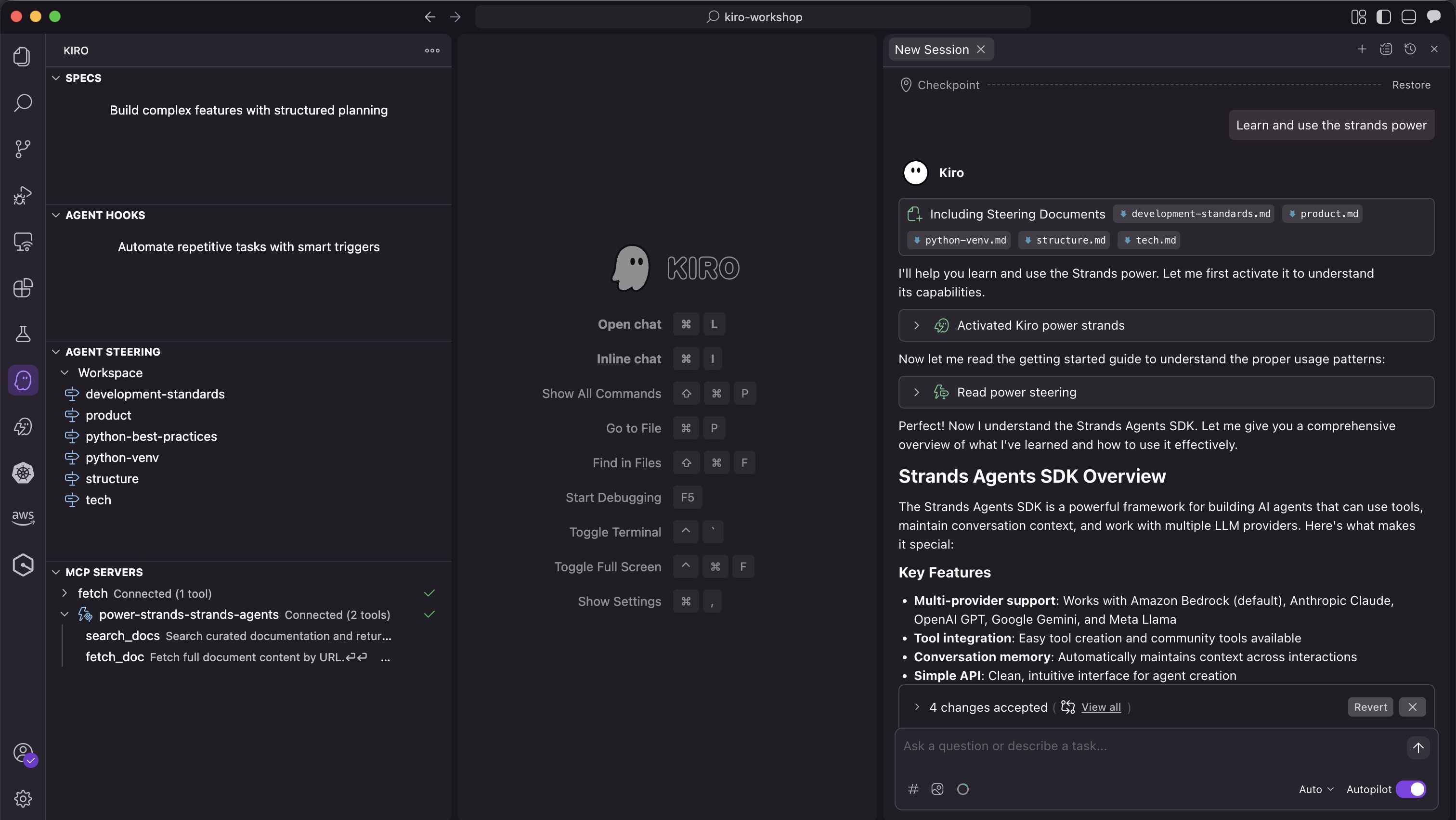Open the Search view icon

pyautogui.click(x=23, y=103)
